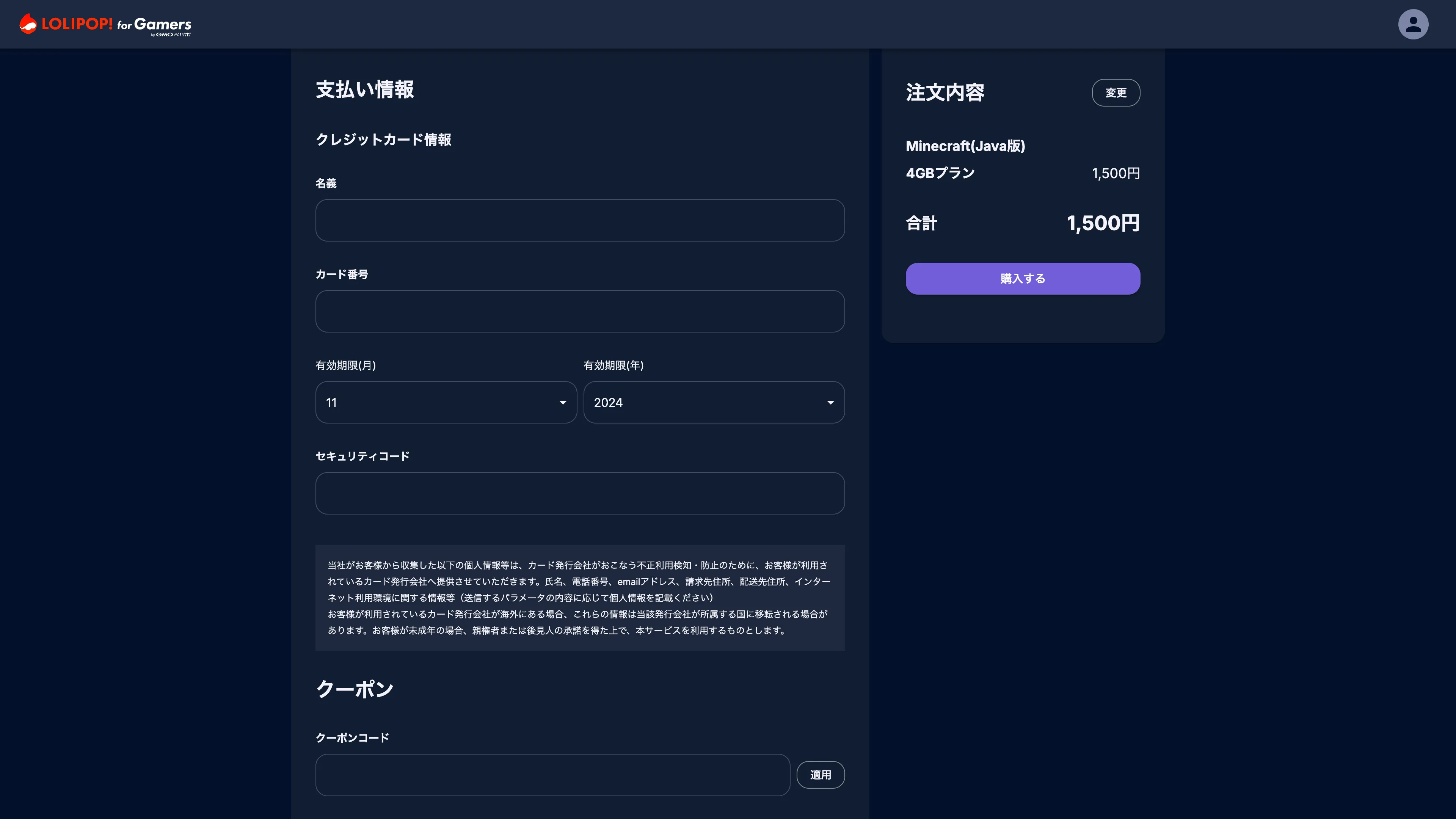Open the 有効期限(月) month dropdown
Screen dimensions: 1456x819
click(x=446, y=402)
